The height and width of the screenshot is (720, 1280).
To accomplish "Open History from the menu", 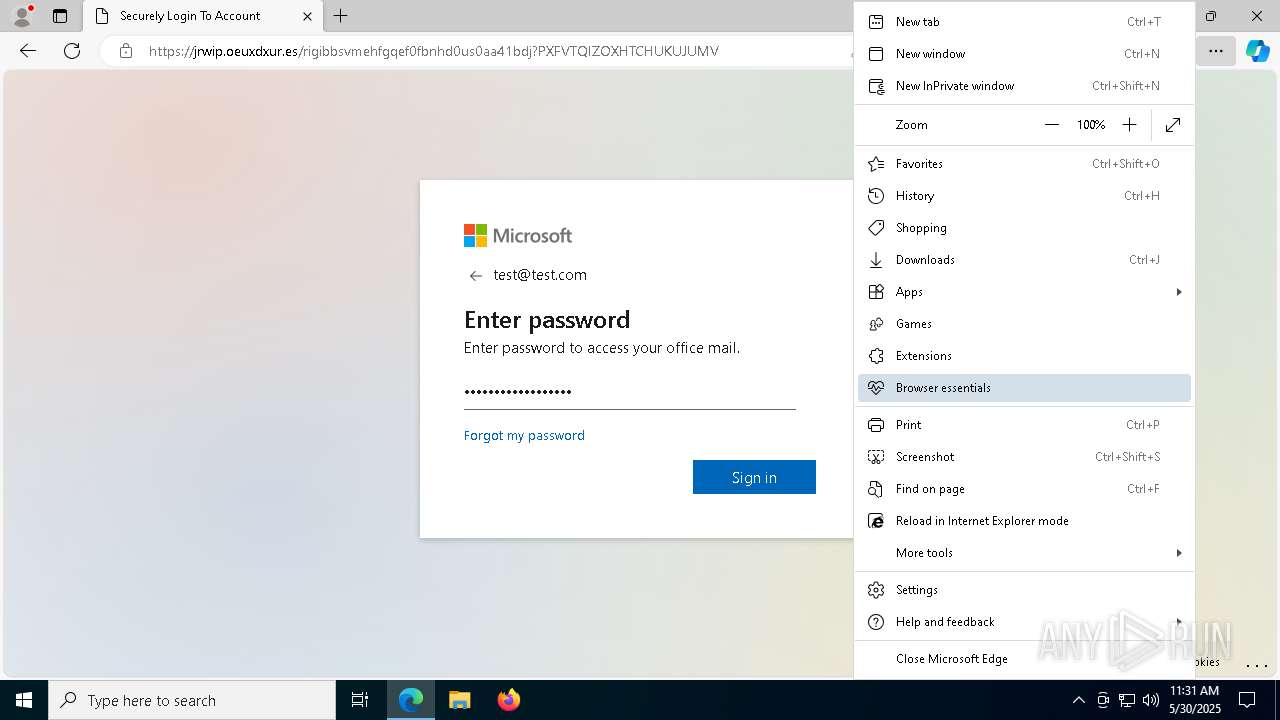I will [1024, 196].
